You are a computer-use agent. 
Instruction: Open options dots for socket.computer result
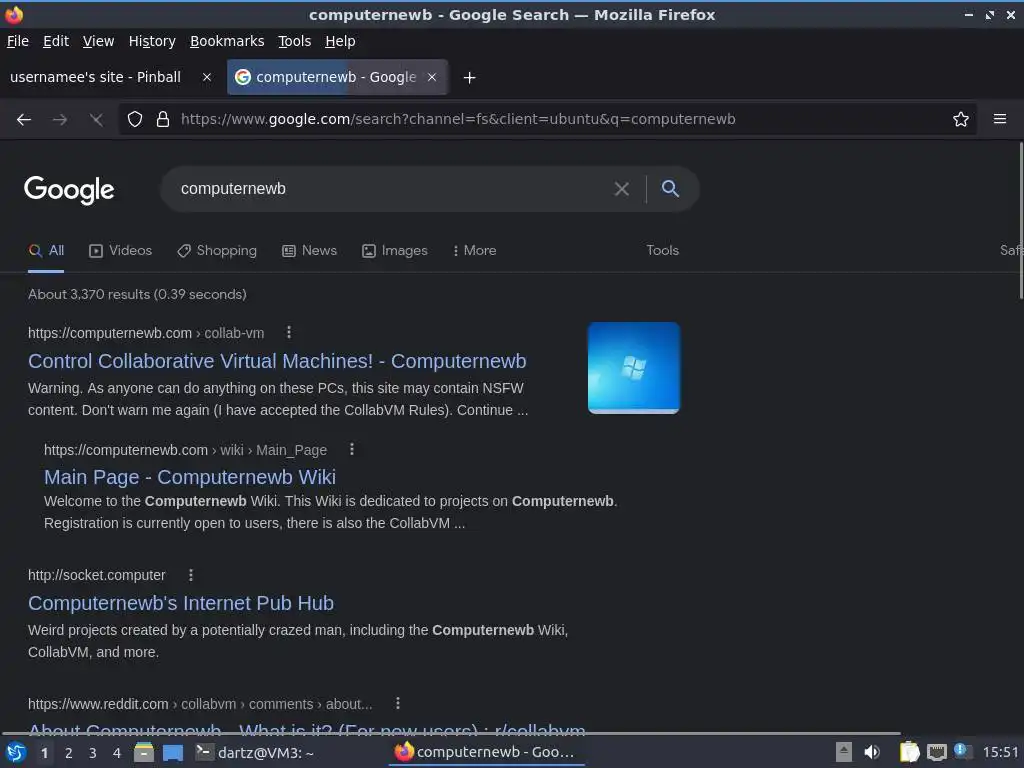191,575
